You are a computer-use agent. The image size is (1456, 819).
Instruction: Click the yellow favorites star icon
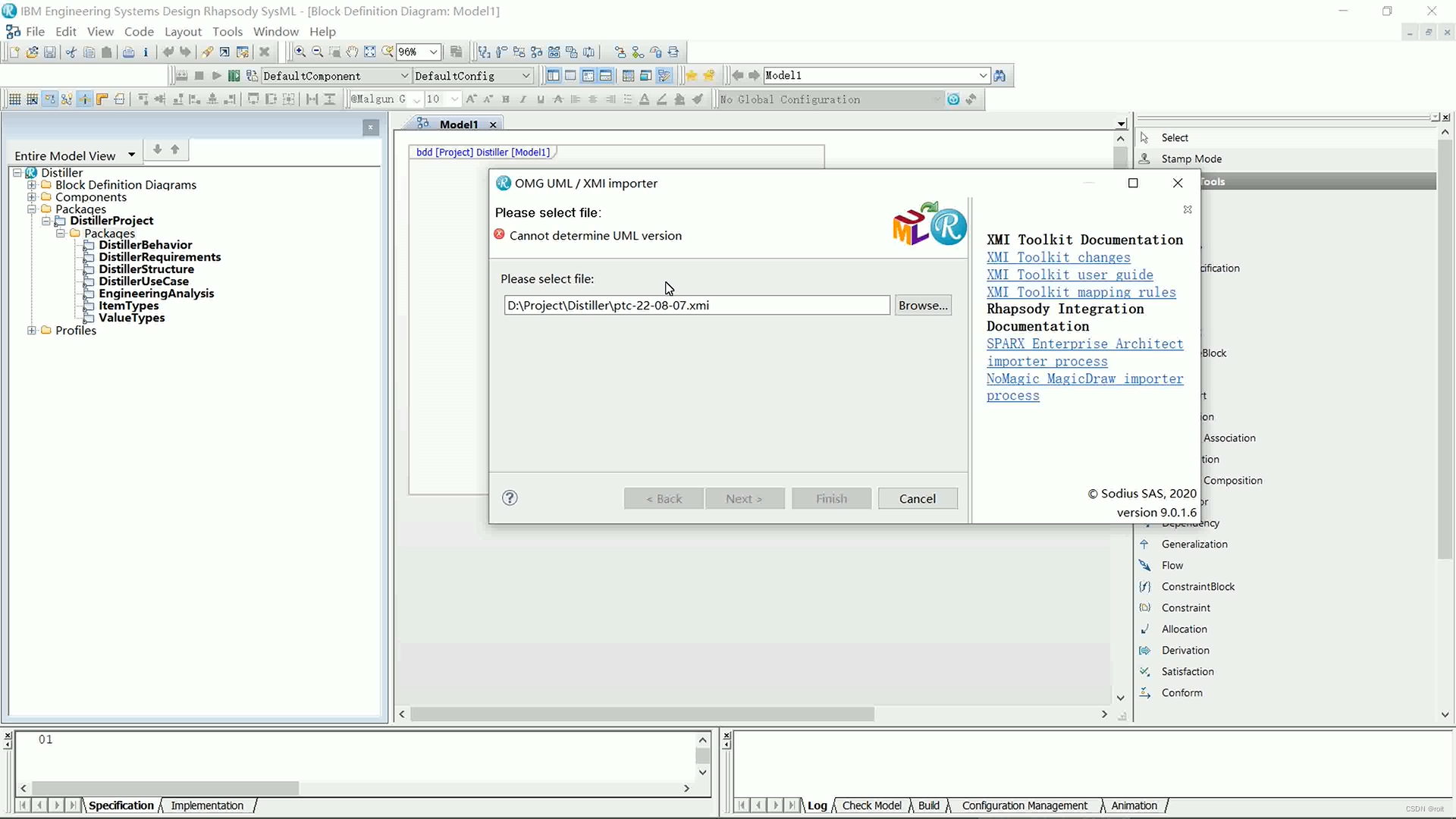point(691,76)
